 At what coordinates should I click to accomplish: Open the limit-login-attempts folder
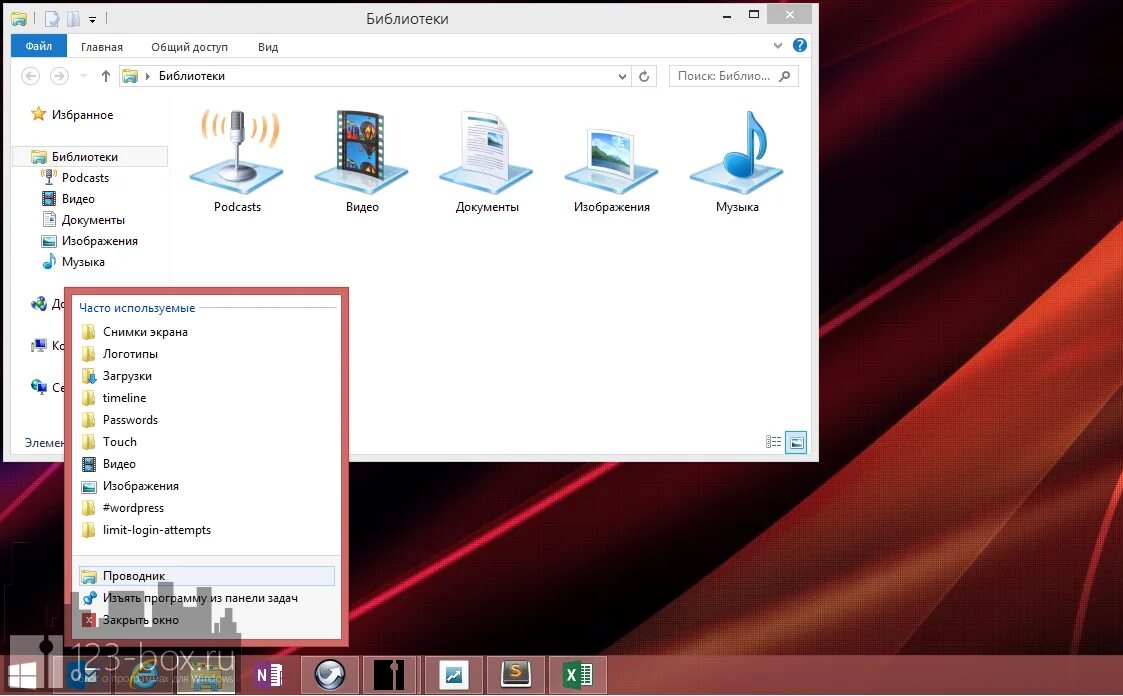[x=158, y=530]
